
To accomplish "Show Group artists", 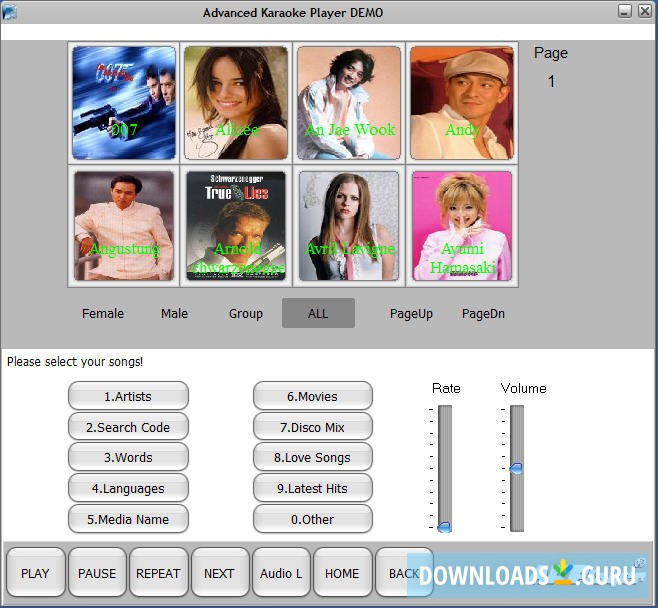I will (246, 313).
